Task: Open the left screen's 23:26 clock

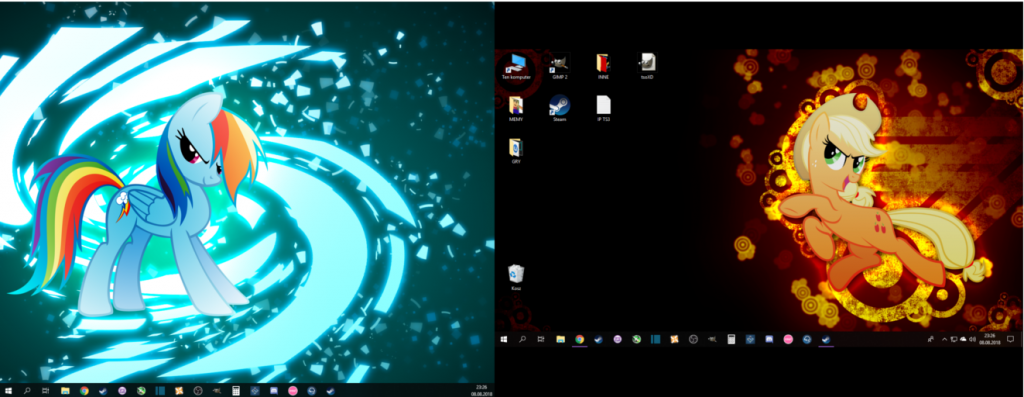Action: click(x=481, y=390)
